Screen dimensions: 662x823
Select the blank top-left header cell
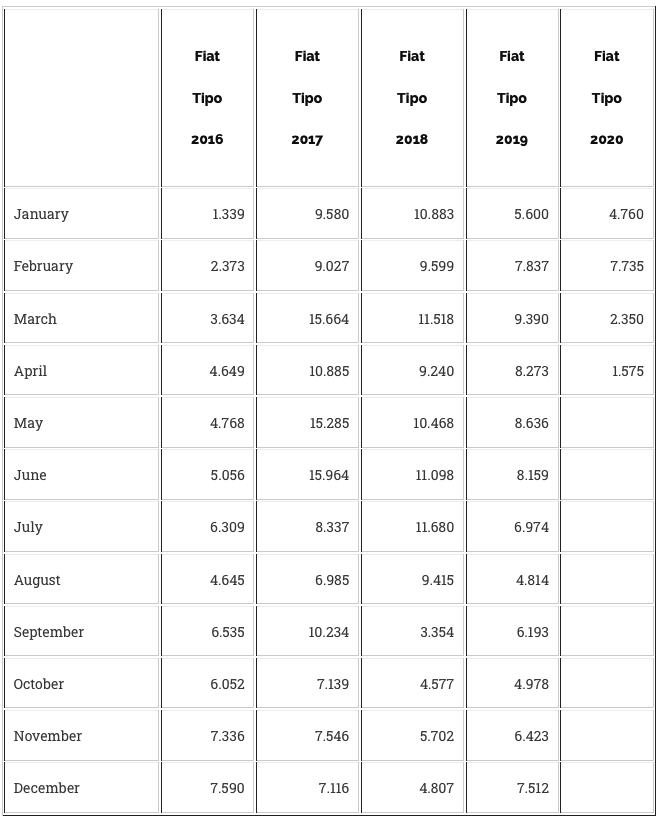(82, 98)
